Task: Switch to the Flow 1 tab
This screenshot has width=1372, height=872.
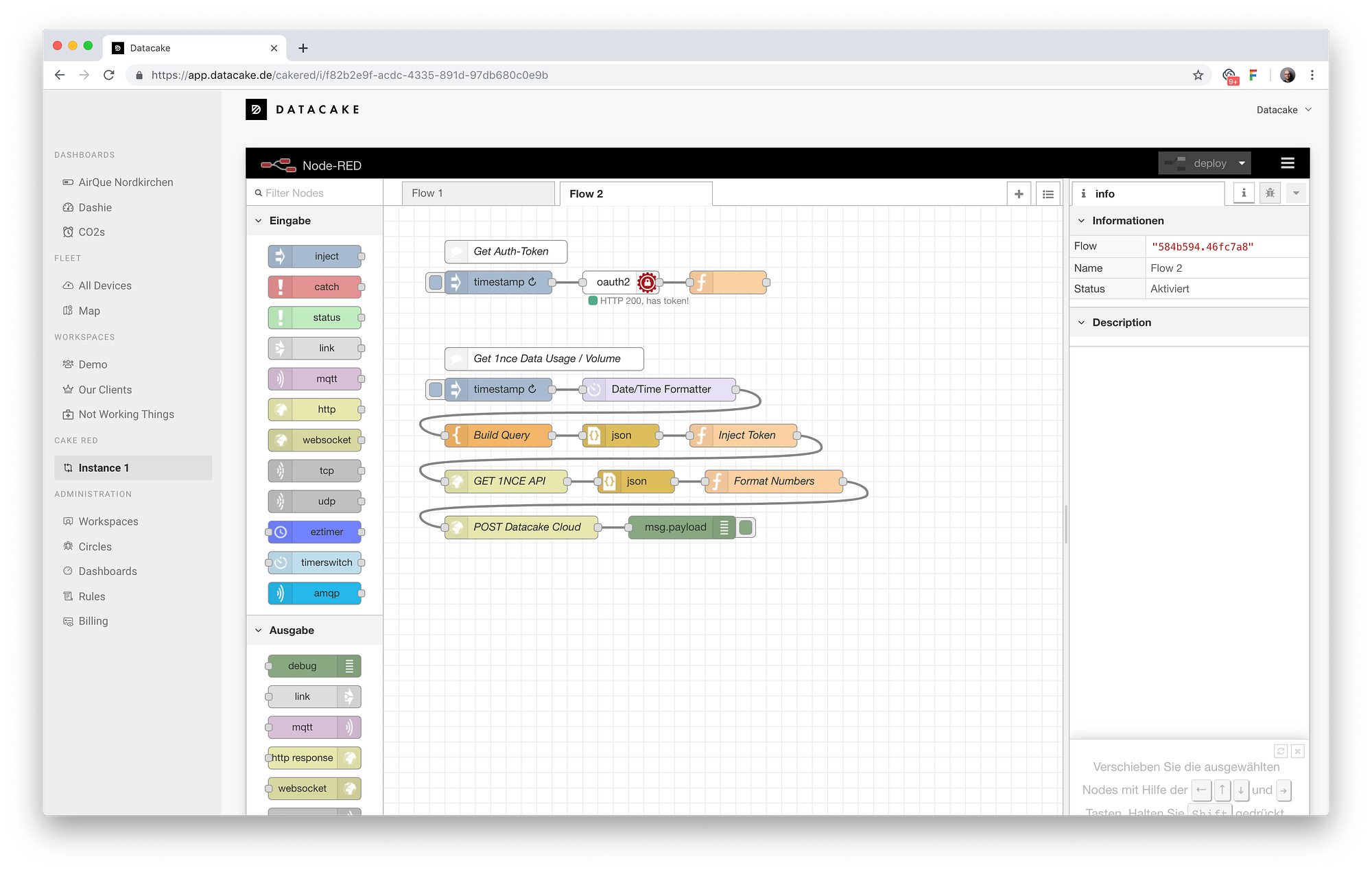Action: tap(478, 193)
